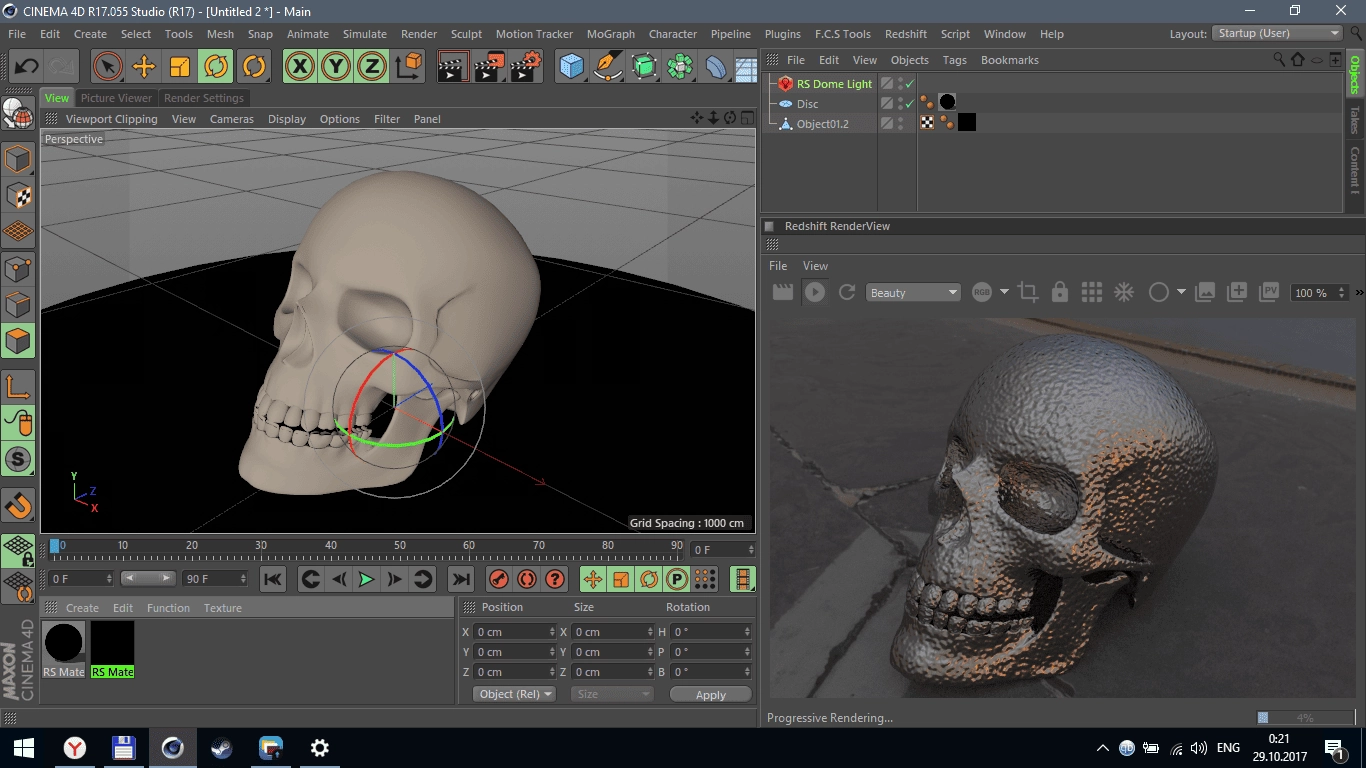
Task: Click the green Subdivision Surface generator icon
Action: (x=644, y=67)
